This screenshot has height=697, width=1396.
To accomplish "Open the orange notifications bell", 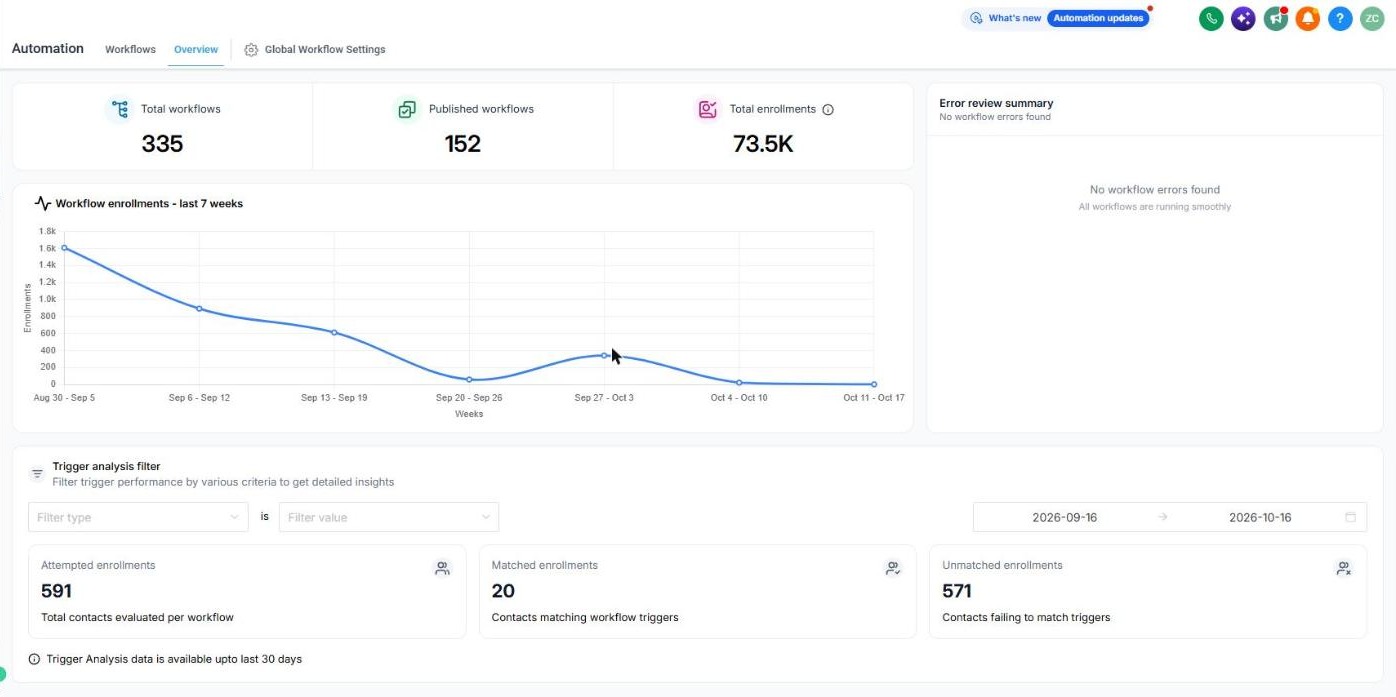I will click(x=1308, y=18).
